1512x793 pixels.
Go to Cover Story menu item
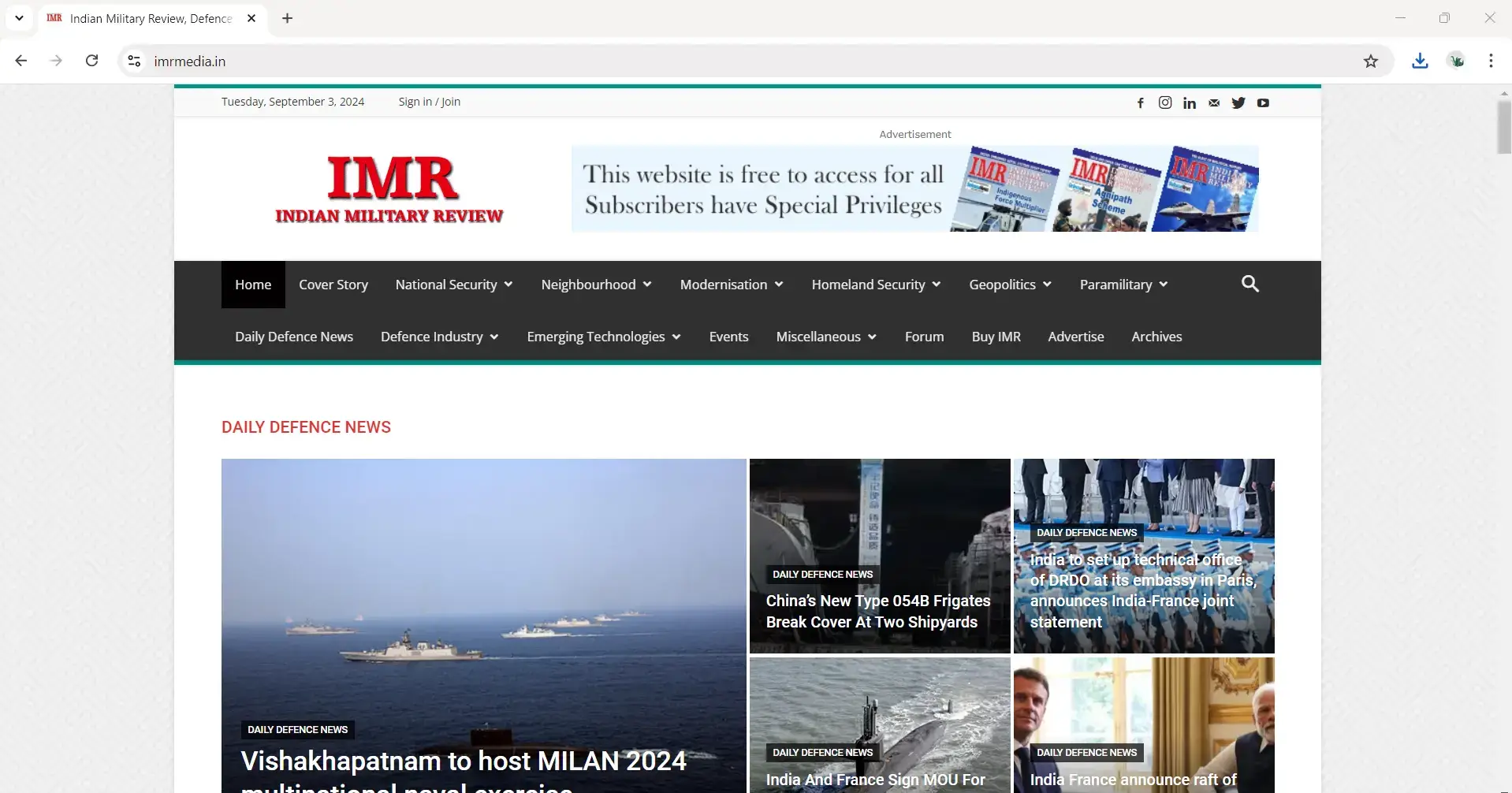click(333, 285)
